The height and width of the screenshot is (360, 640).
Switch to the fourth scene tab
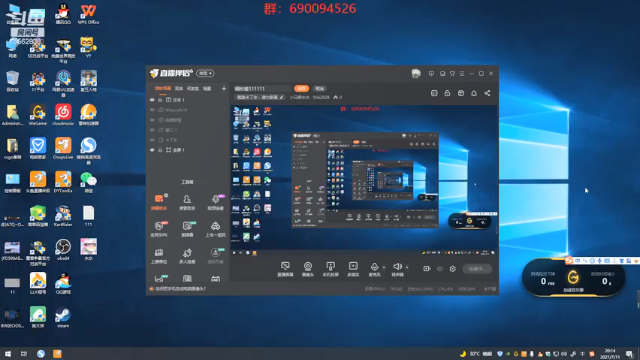point(207,89)
